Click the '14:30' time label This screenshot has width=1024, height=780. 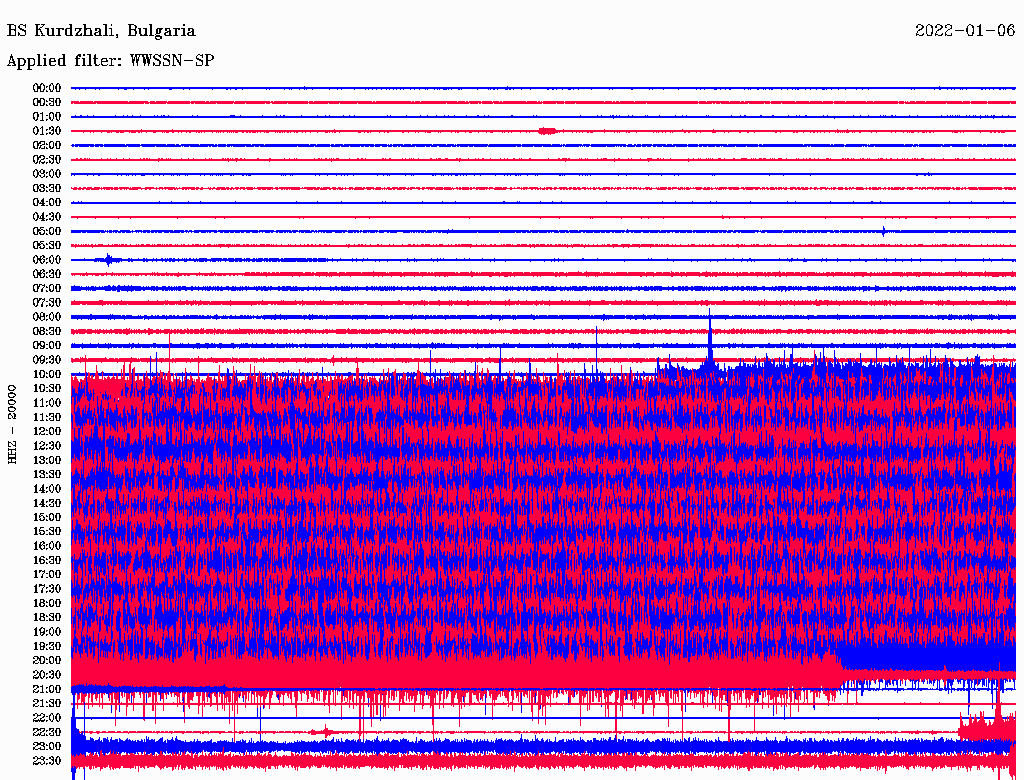pyautogui.click(x=47, y=502)
